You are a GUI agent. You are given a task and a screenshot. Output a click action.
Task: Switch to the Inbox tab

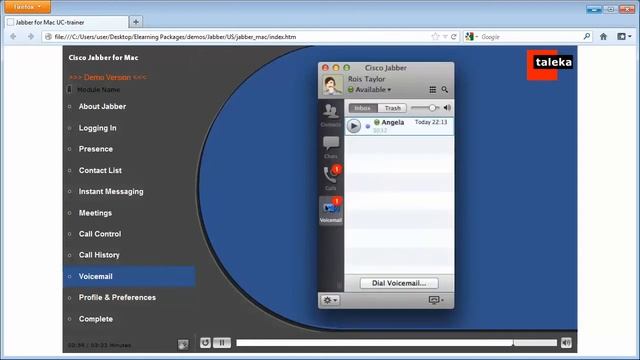coord(363,108)
